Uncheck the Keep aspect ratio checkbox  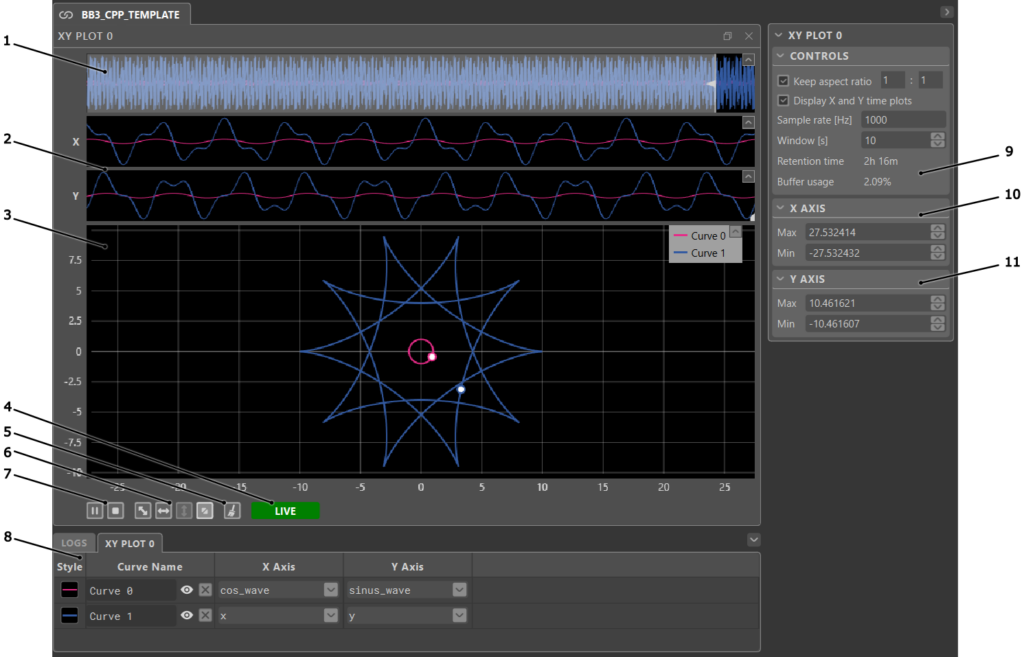coord(783,81)
